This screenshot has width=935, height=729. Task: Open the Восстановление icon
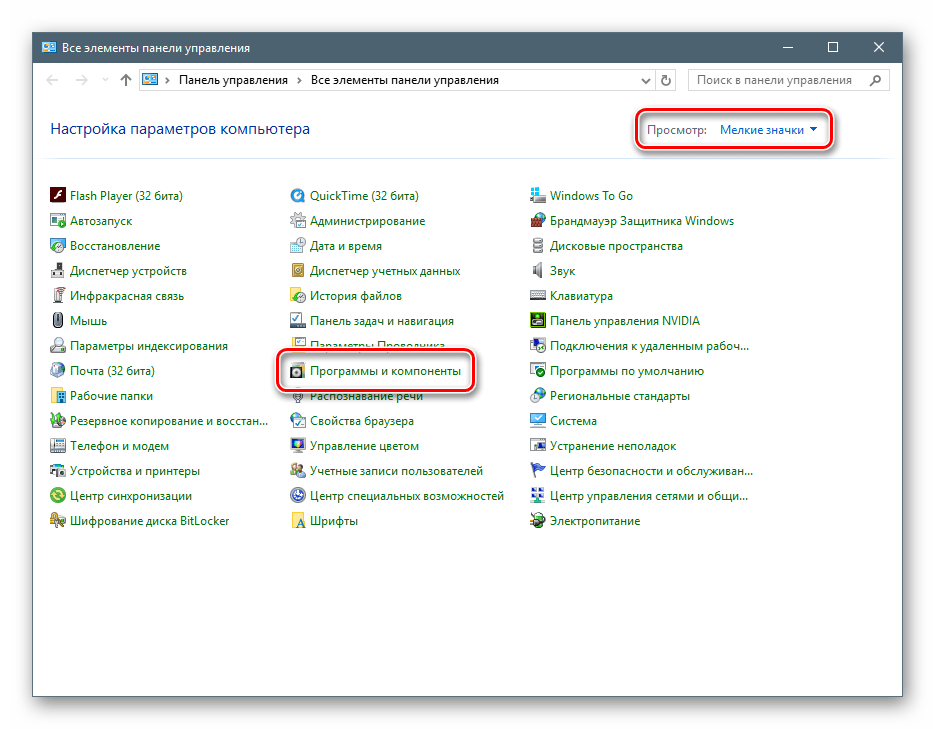57,246
